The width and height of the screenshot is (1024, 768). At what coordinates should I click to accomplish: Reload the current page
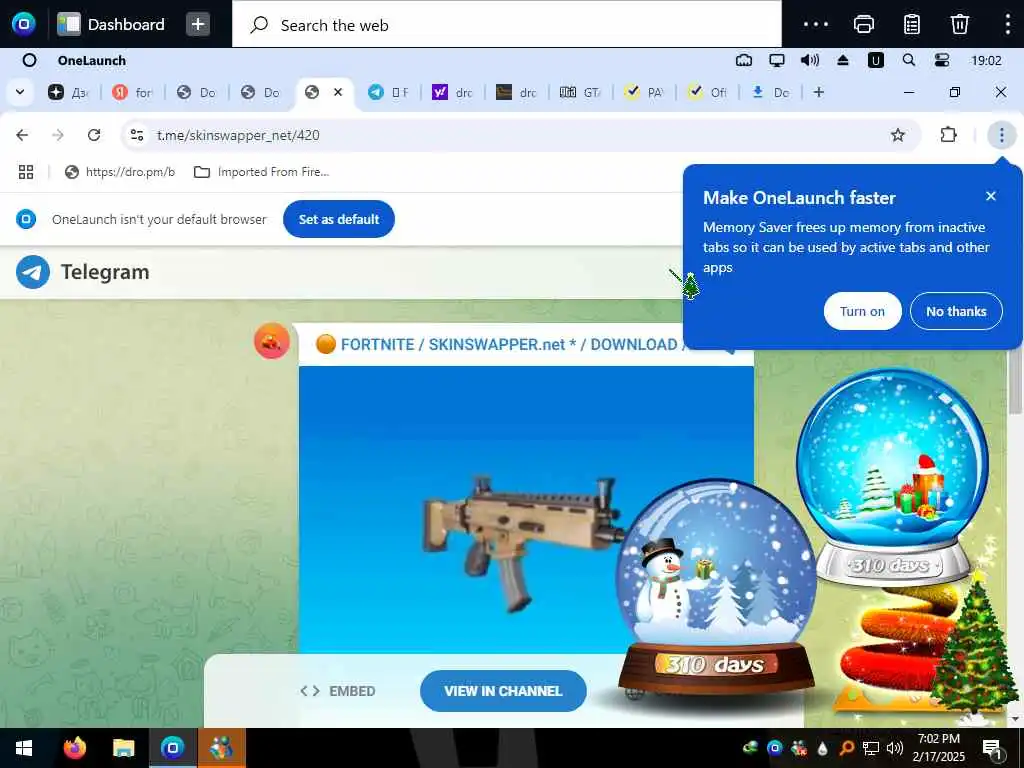(x=94, y=135)
